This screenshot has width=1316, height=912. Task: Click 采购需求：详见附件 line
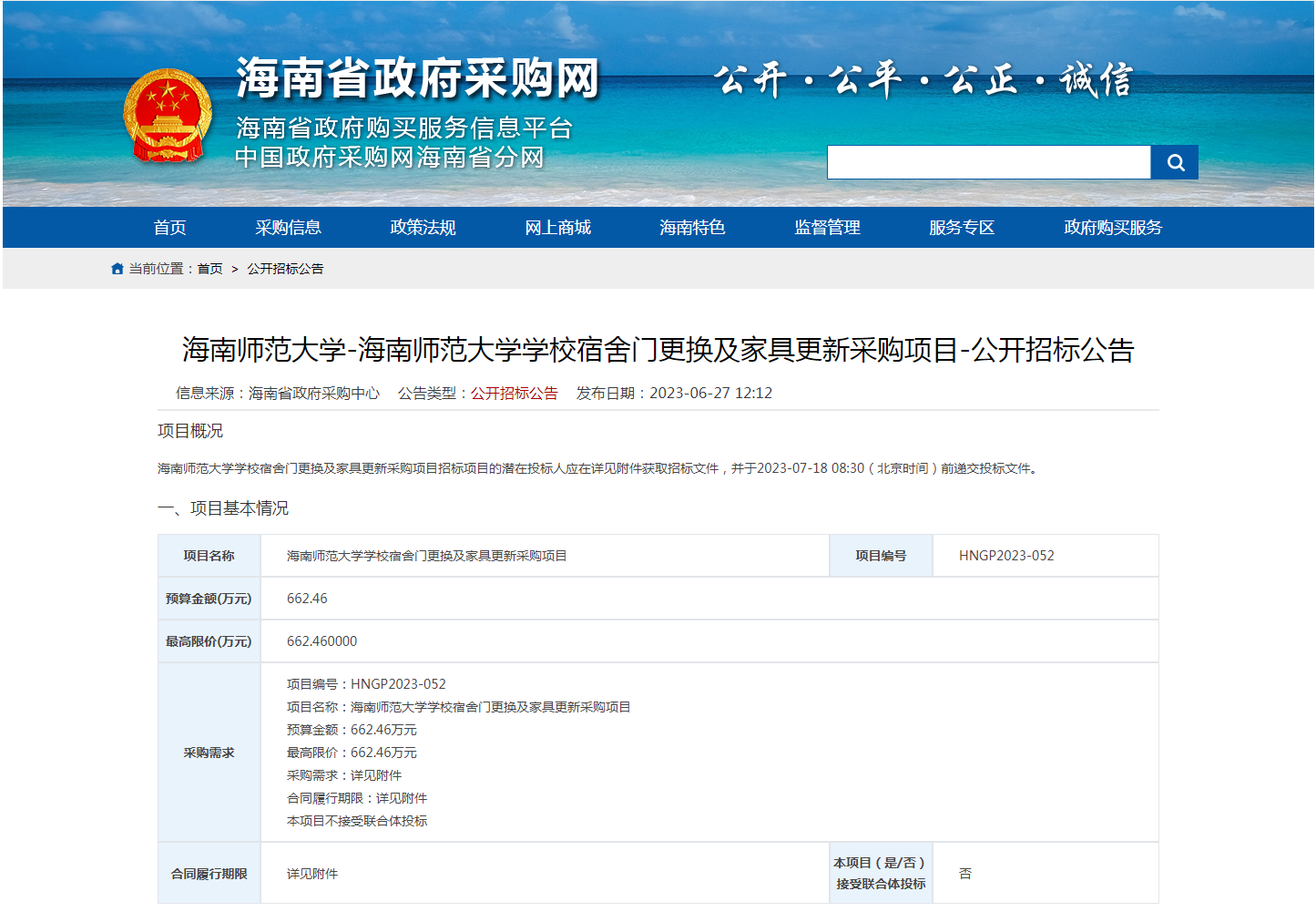tap(344, 775)
